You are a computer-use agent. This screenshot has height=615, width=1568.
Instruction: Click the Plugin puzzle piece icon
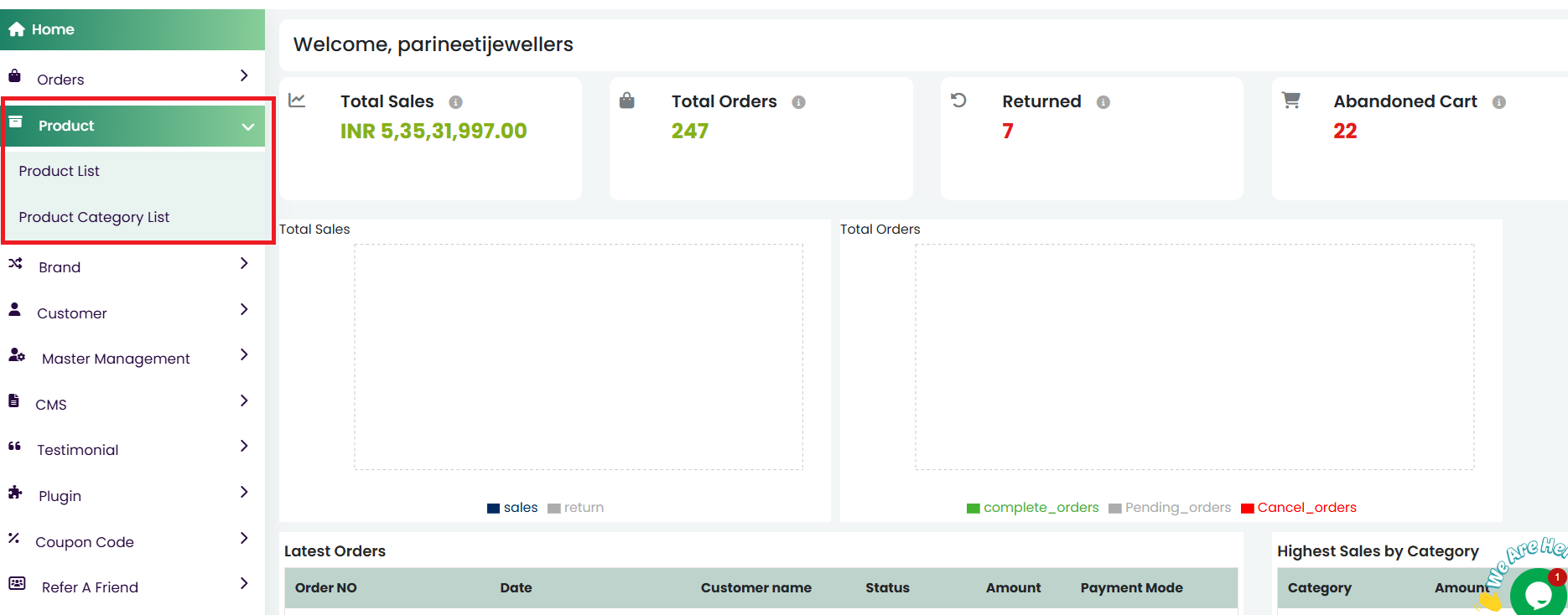pyautogui.click(x=15, y=493)
